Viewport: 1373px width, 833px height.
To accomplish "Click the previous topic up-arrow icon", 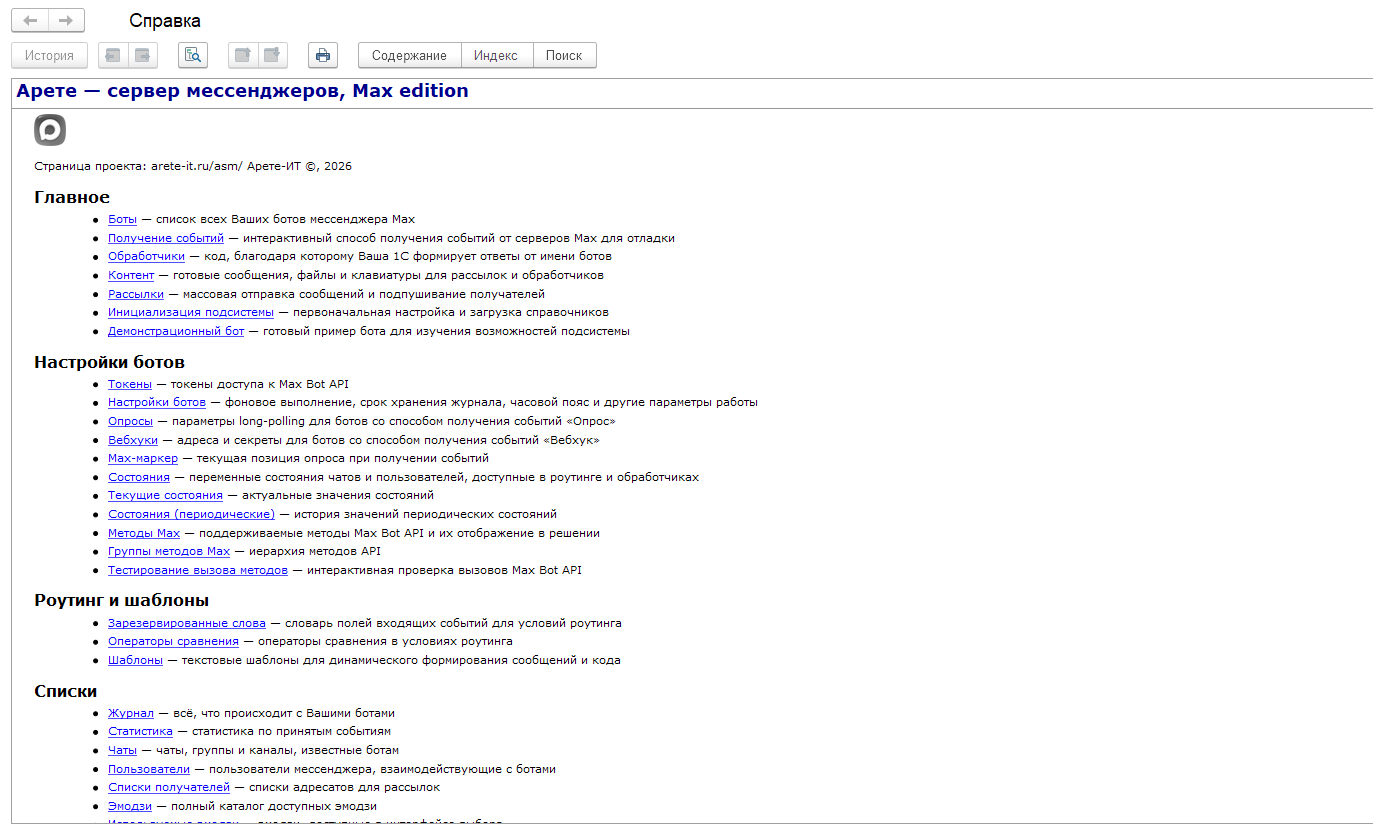I will (x=243, y=55).
